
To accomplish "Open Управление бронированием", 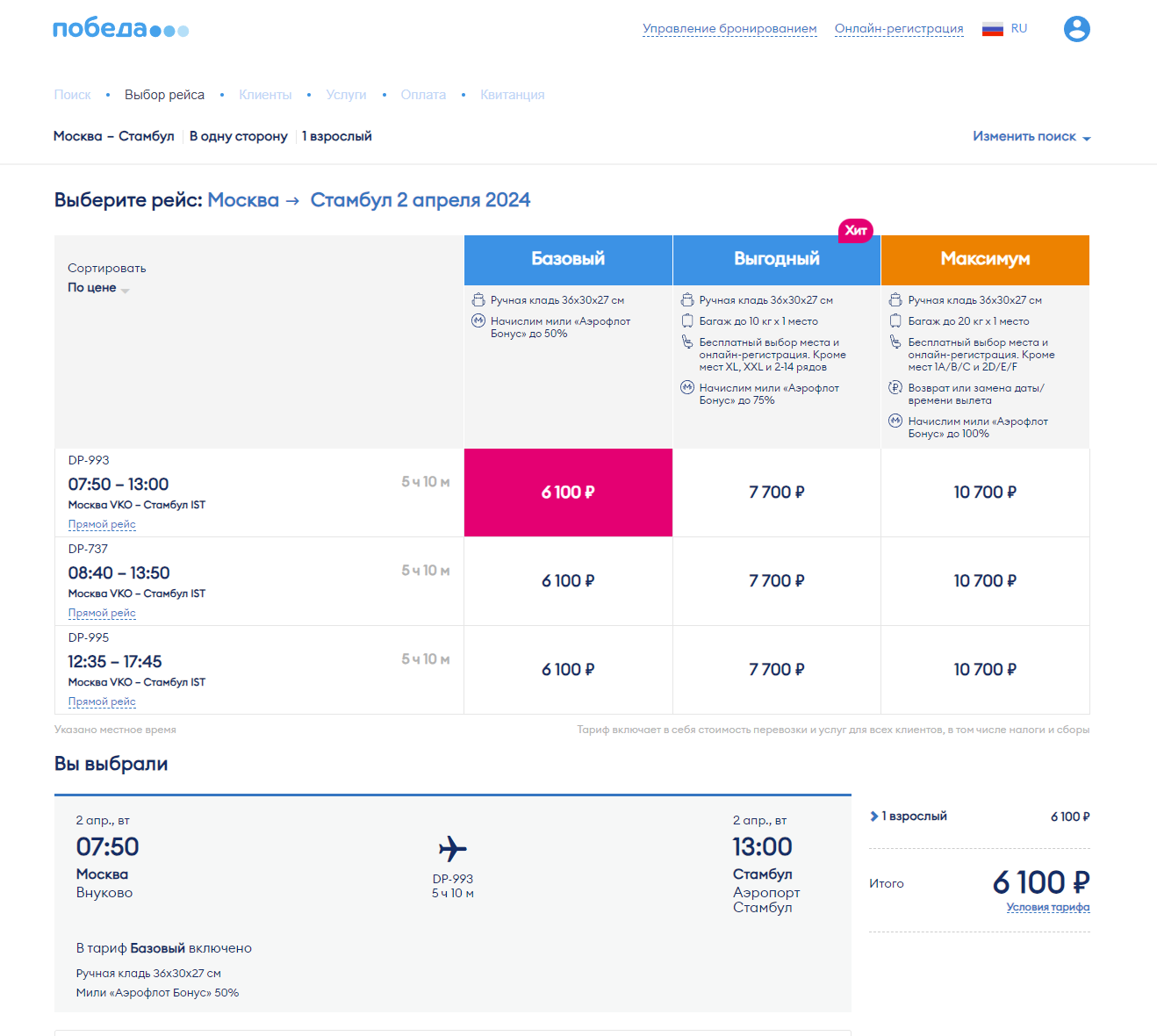I will pyautogui.click(x=729, y=29).
